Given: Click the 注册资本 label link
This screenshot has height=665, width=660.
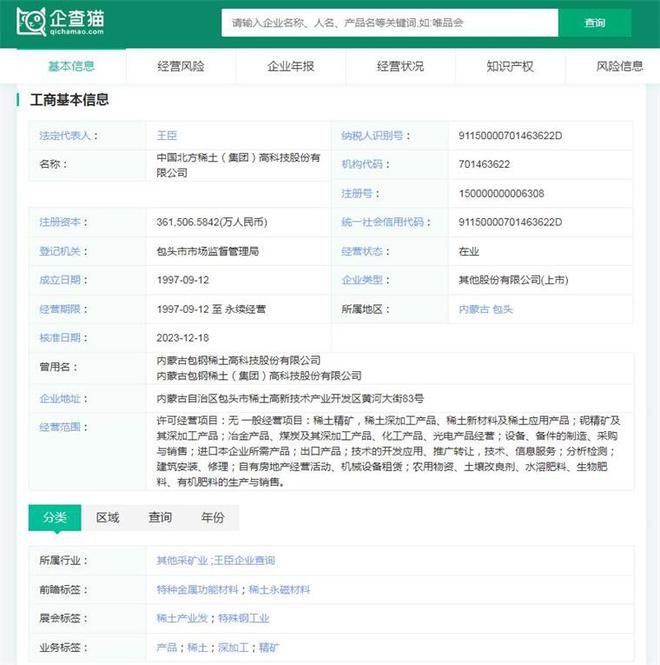Looking at the screenshot, I should tap(60, 222).
